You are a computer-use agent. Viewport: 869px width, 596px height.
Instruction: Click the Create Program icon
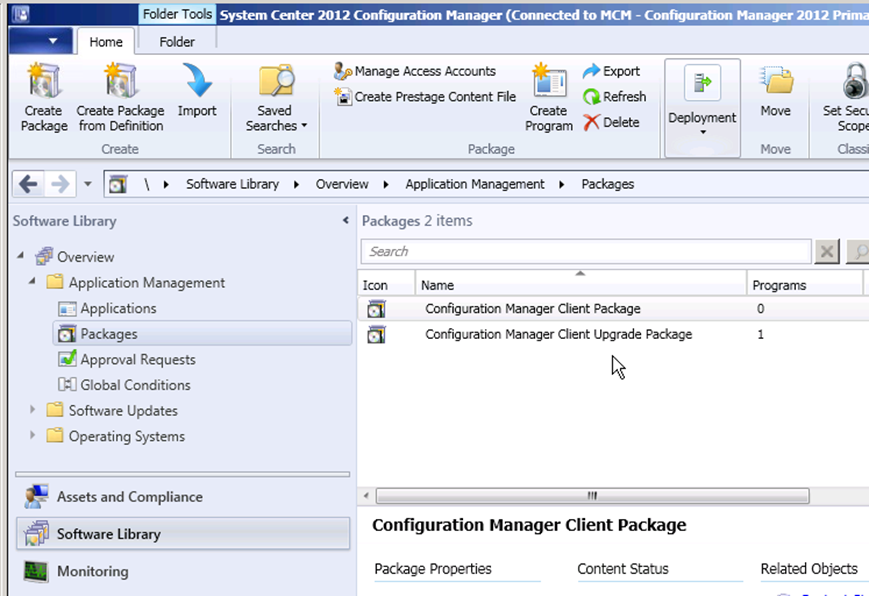tap(549, 81)
